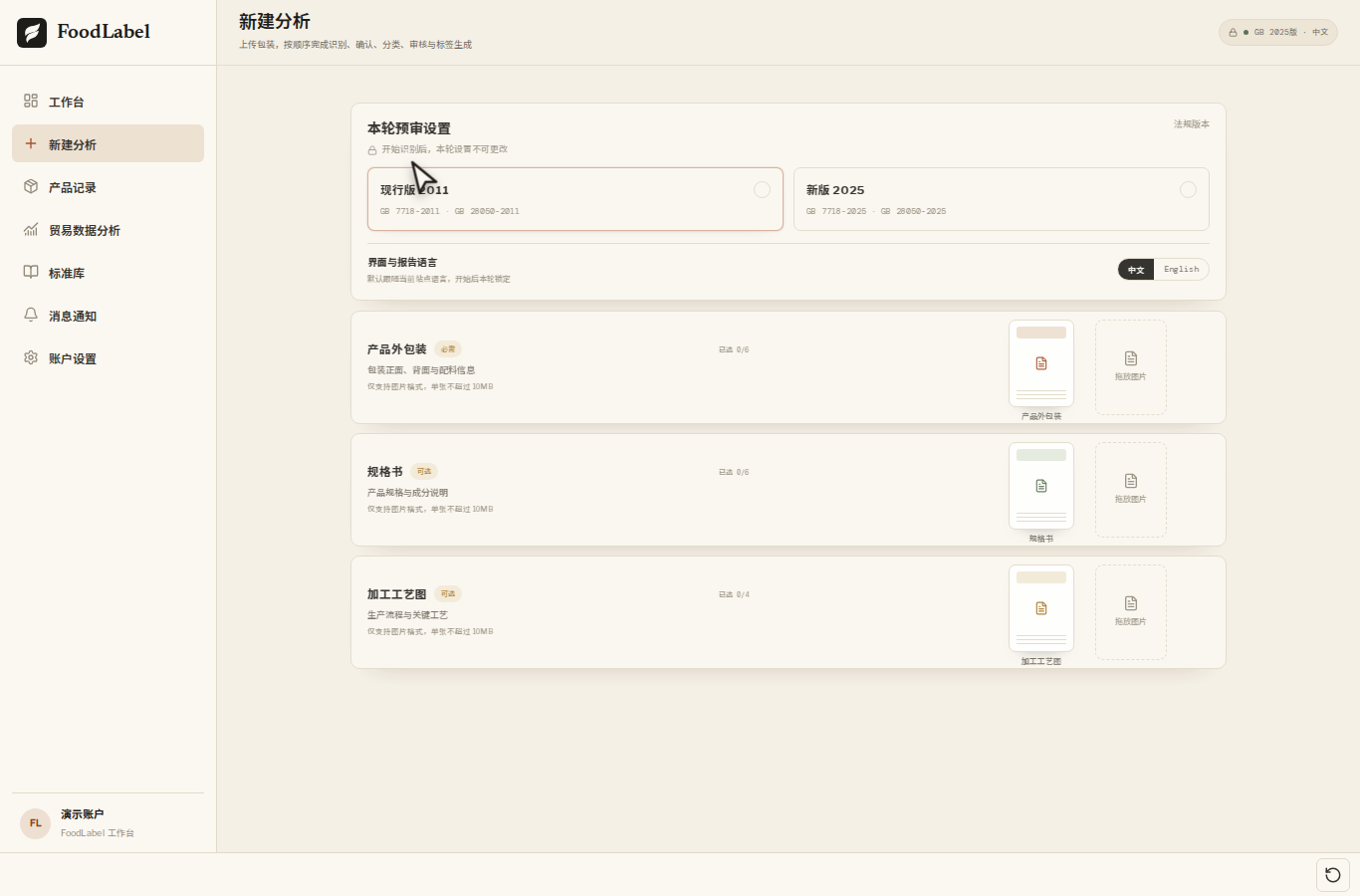1360x896 pixels.
Task: Click the 拖放图片 file icon in 加工工艺图 row
Action: (1131, 603)
